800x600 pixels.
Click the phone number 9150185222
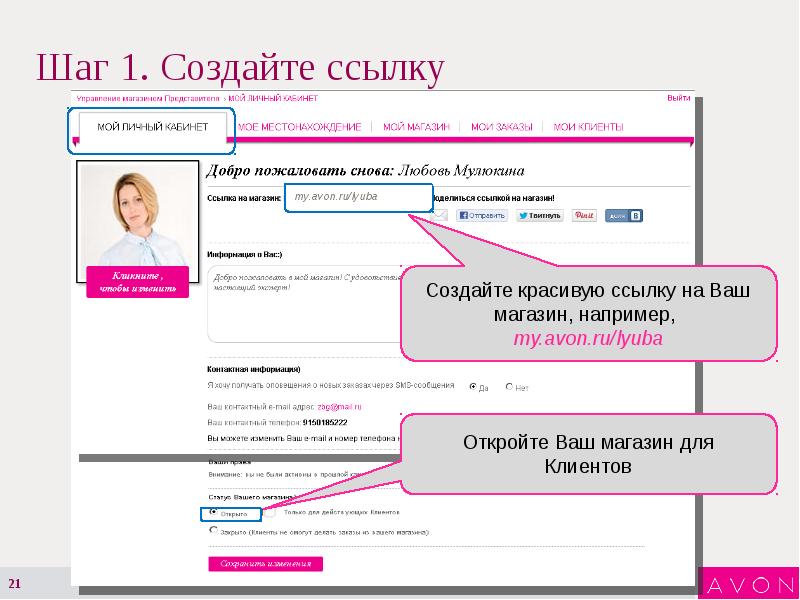pos(325,423)
